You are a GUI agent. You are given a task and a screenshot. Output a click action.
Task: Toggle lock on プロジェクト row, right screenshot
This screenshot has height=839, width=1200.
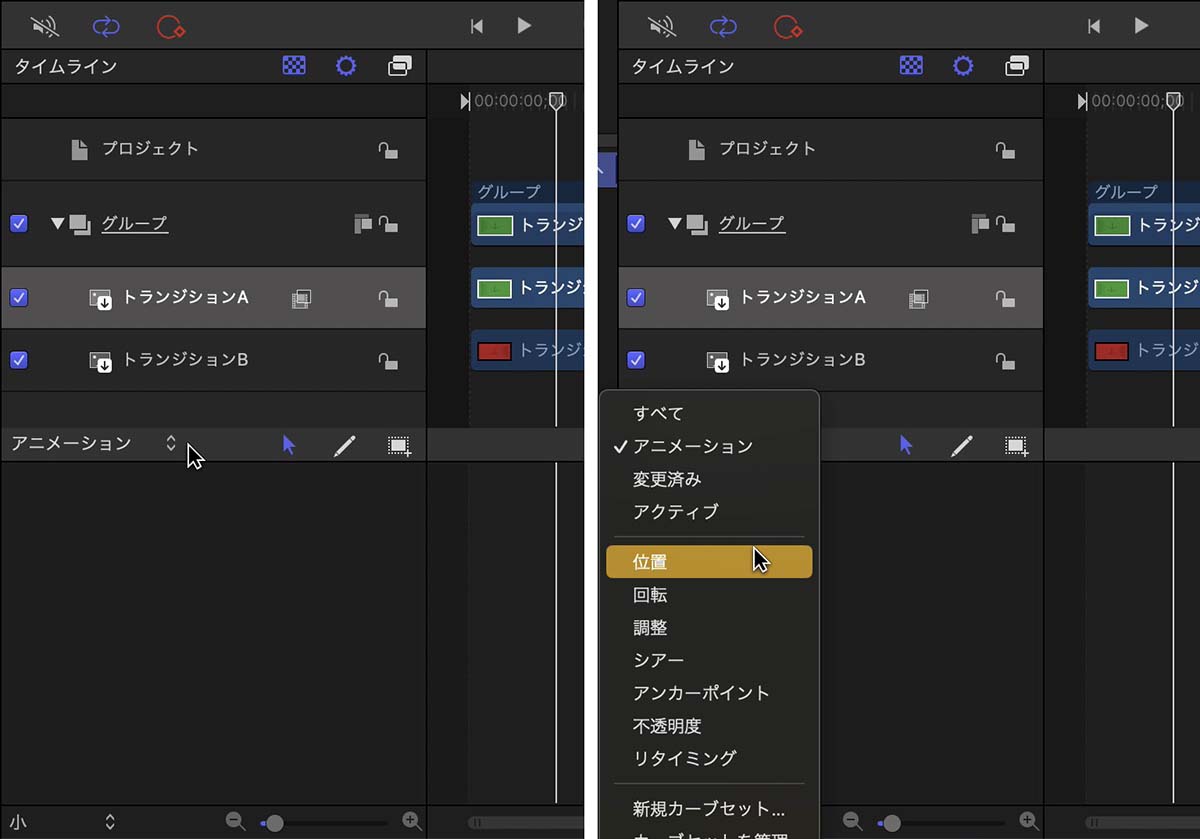[1005, 151]
